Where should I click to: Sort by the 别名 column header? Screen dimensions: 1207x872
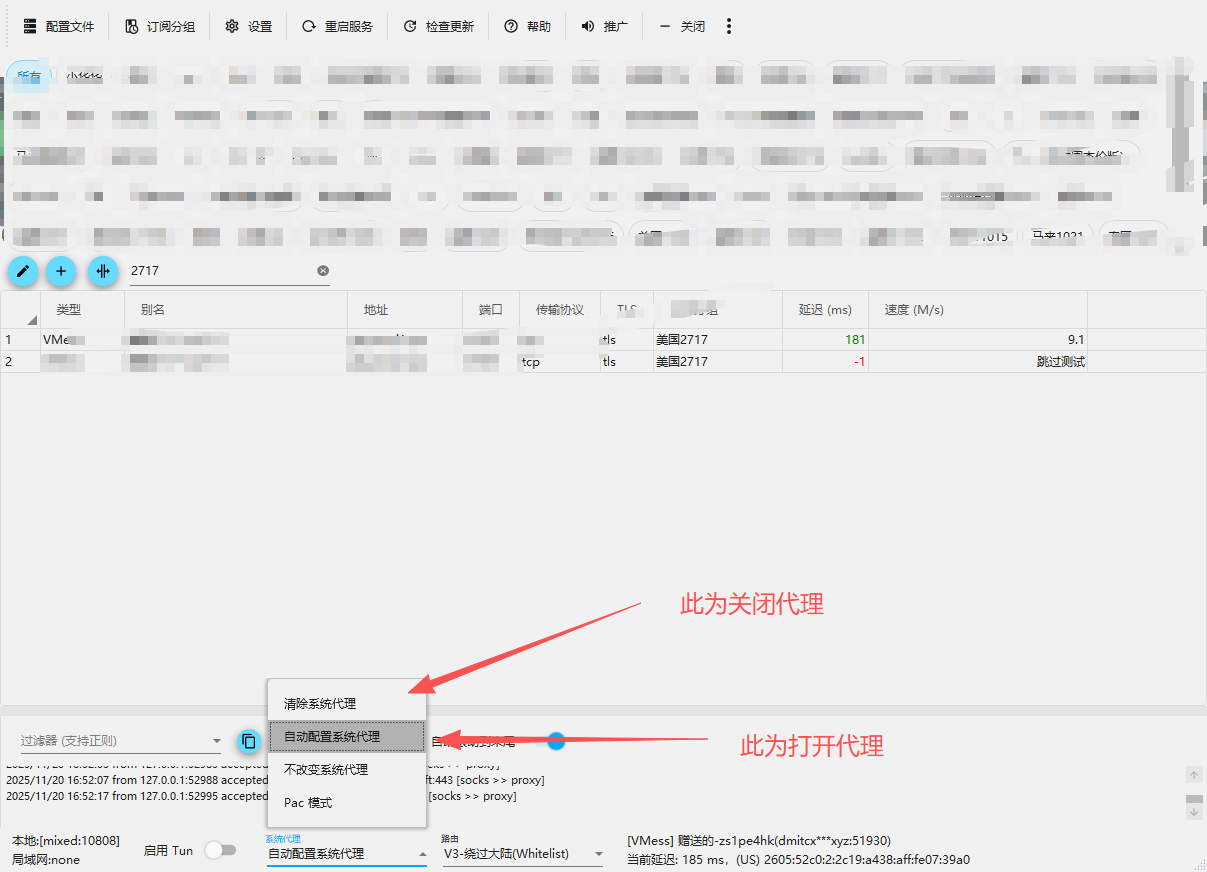click(x=236, y=310)
